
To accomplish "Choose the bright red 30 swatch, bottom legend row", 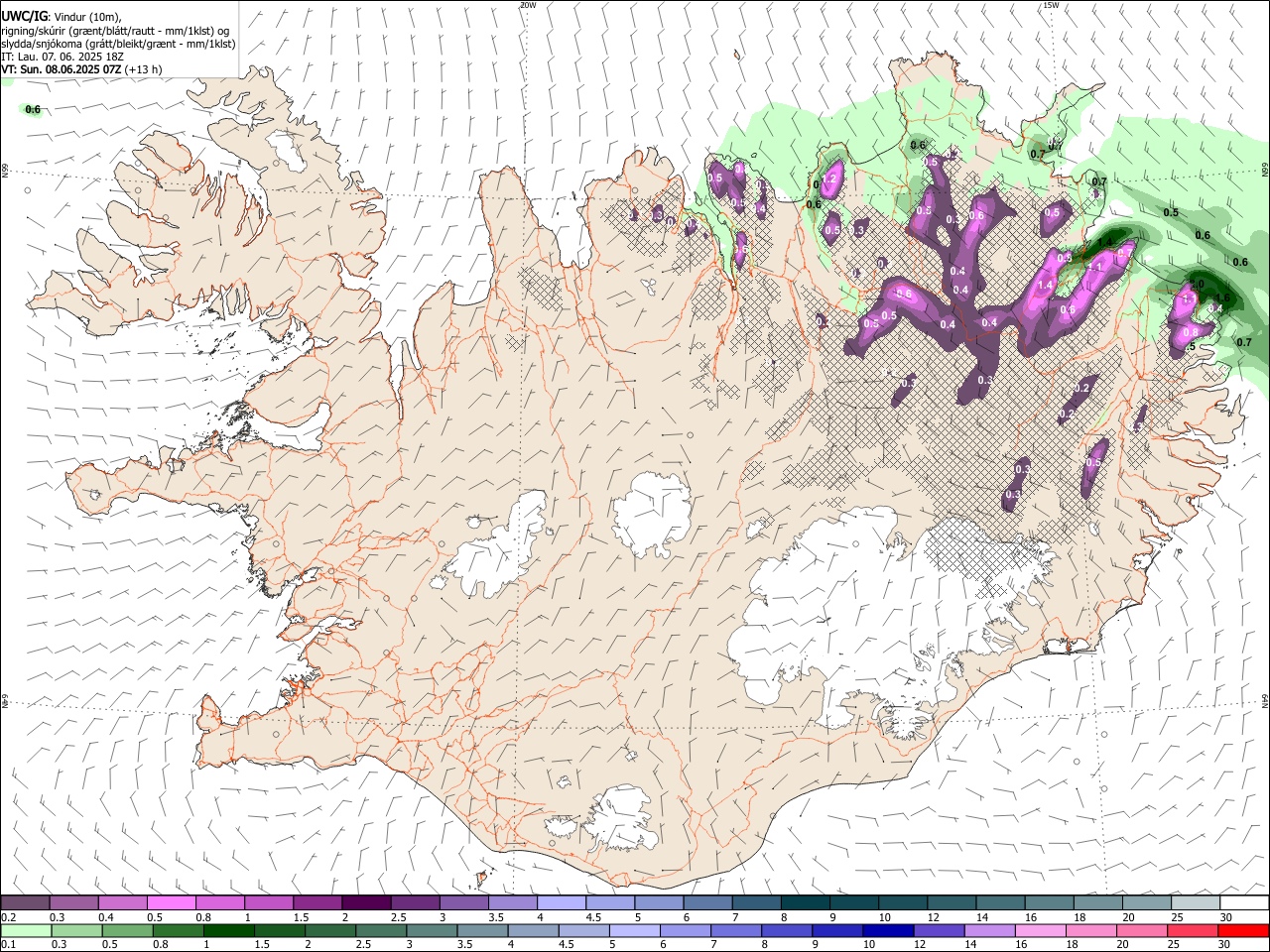I will (x=1244, y=931).
